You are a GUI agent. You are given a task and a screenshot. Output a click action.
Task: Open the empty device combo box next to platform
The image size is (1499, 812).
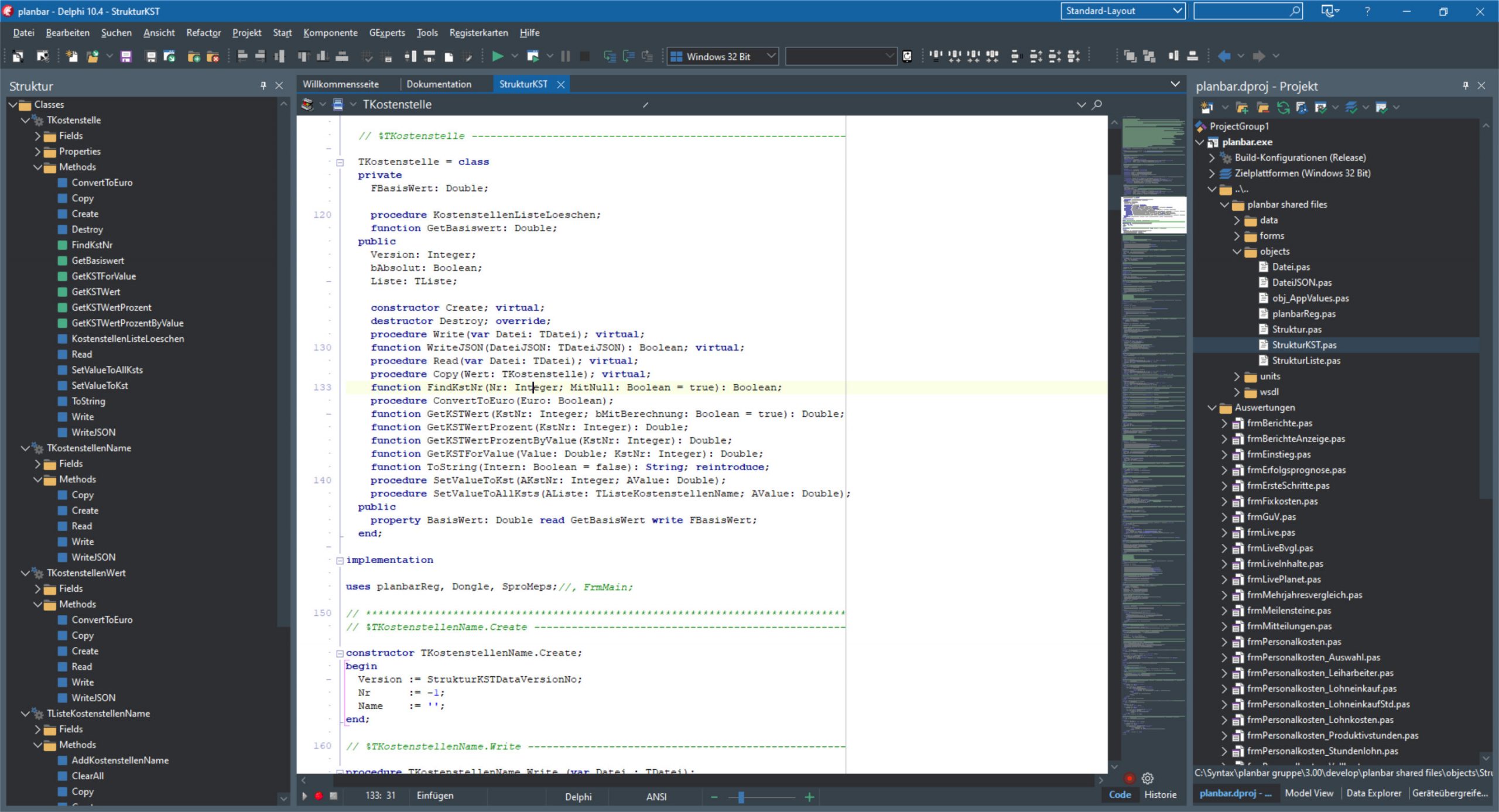click(x=840, y=56)
